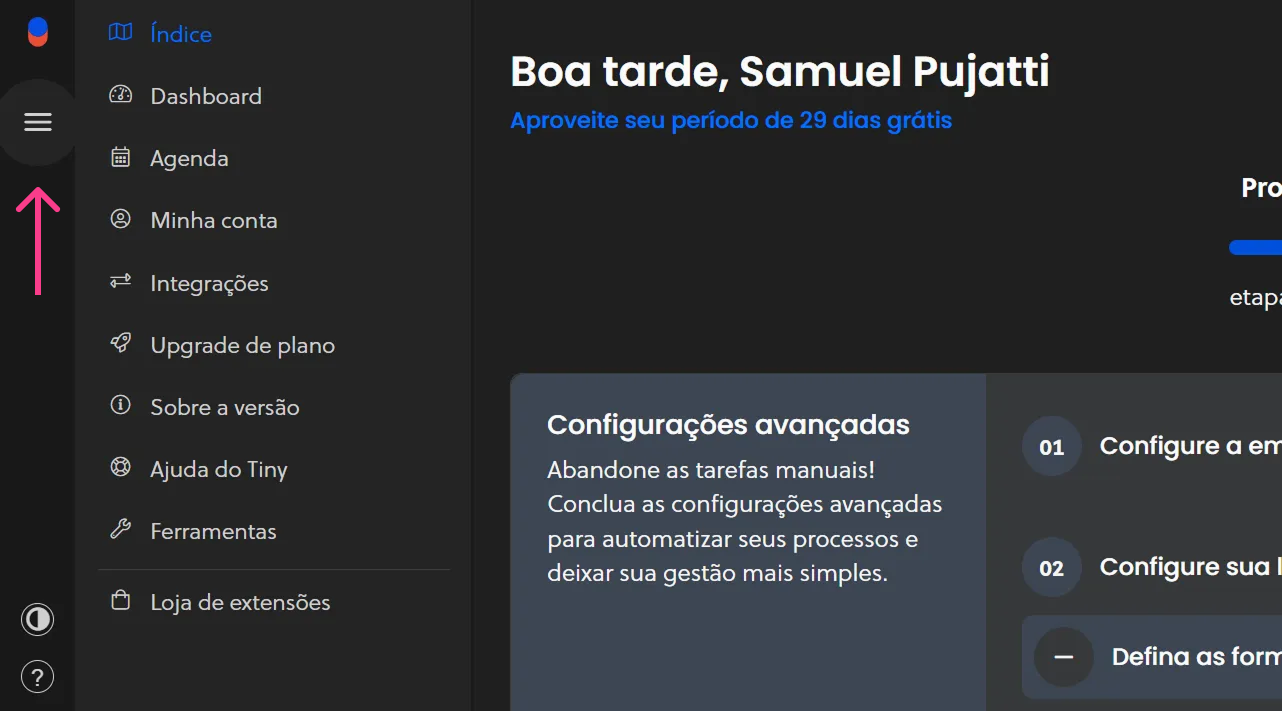Click the Configurações avançadas card heading
Image resolution: width=1282 pixels, height=711 pixels.
coord(728,425)
